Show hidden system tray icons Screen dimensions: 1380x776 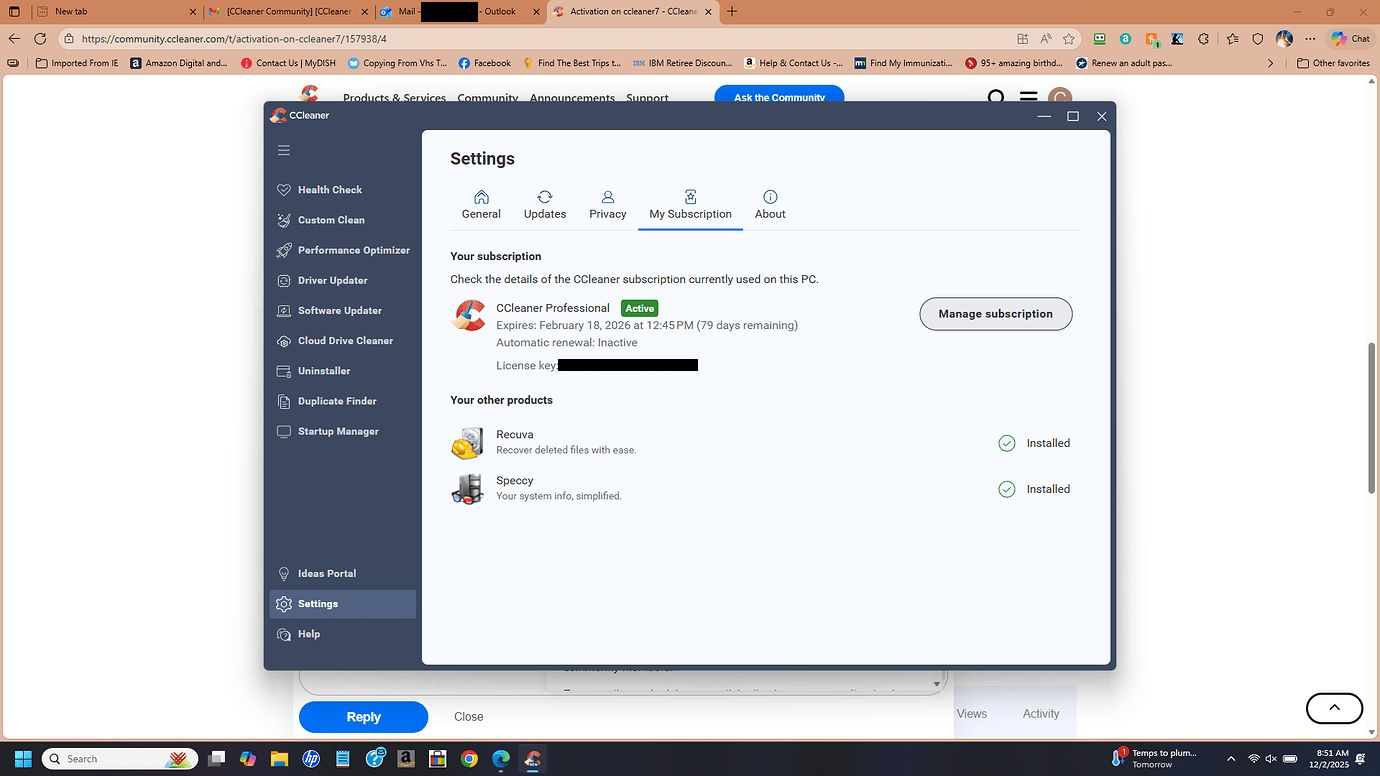tap(1231, 759)
